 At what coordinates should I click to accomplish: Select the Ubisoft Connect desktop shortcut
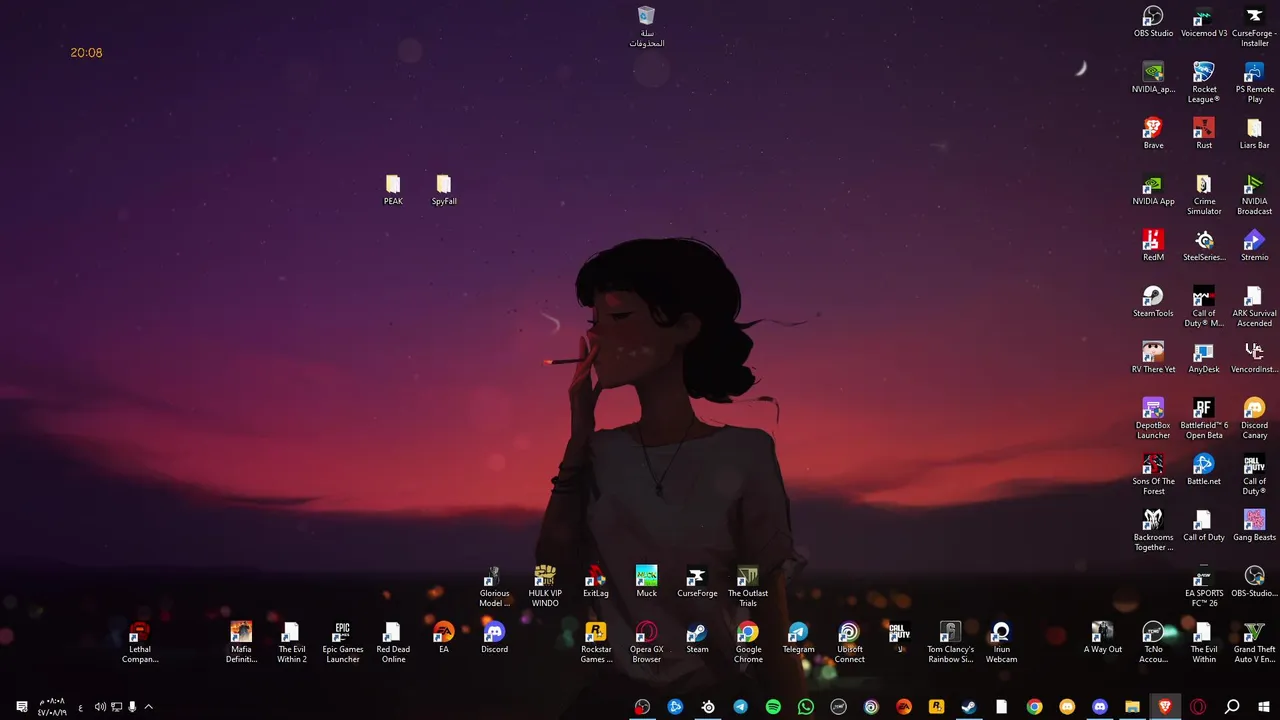point(849,643)
